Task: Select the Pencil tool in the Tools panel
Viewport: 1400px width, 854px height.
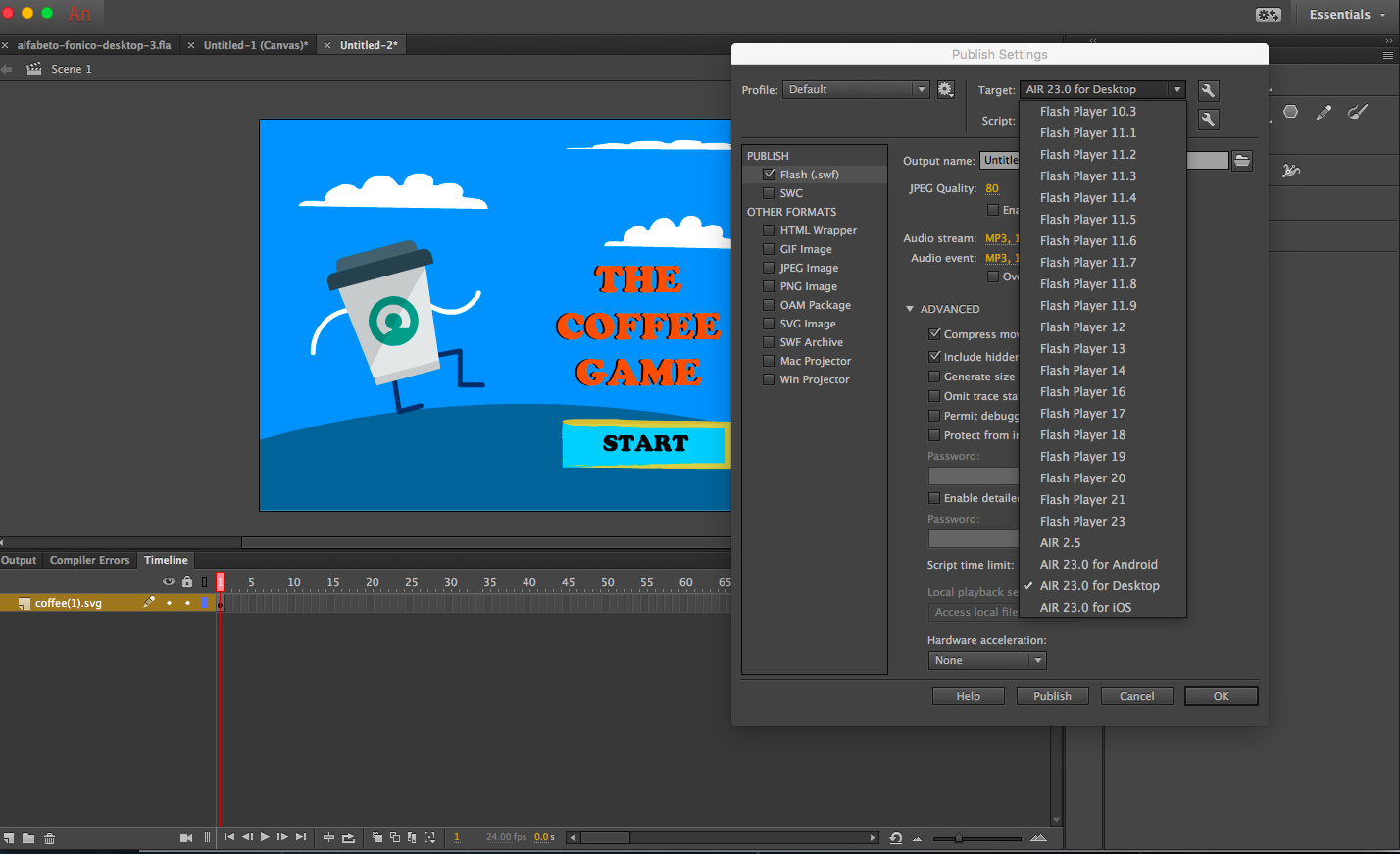Action: pyautogui.click(x=1324, y=112)
